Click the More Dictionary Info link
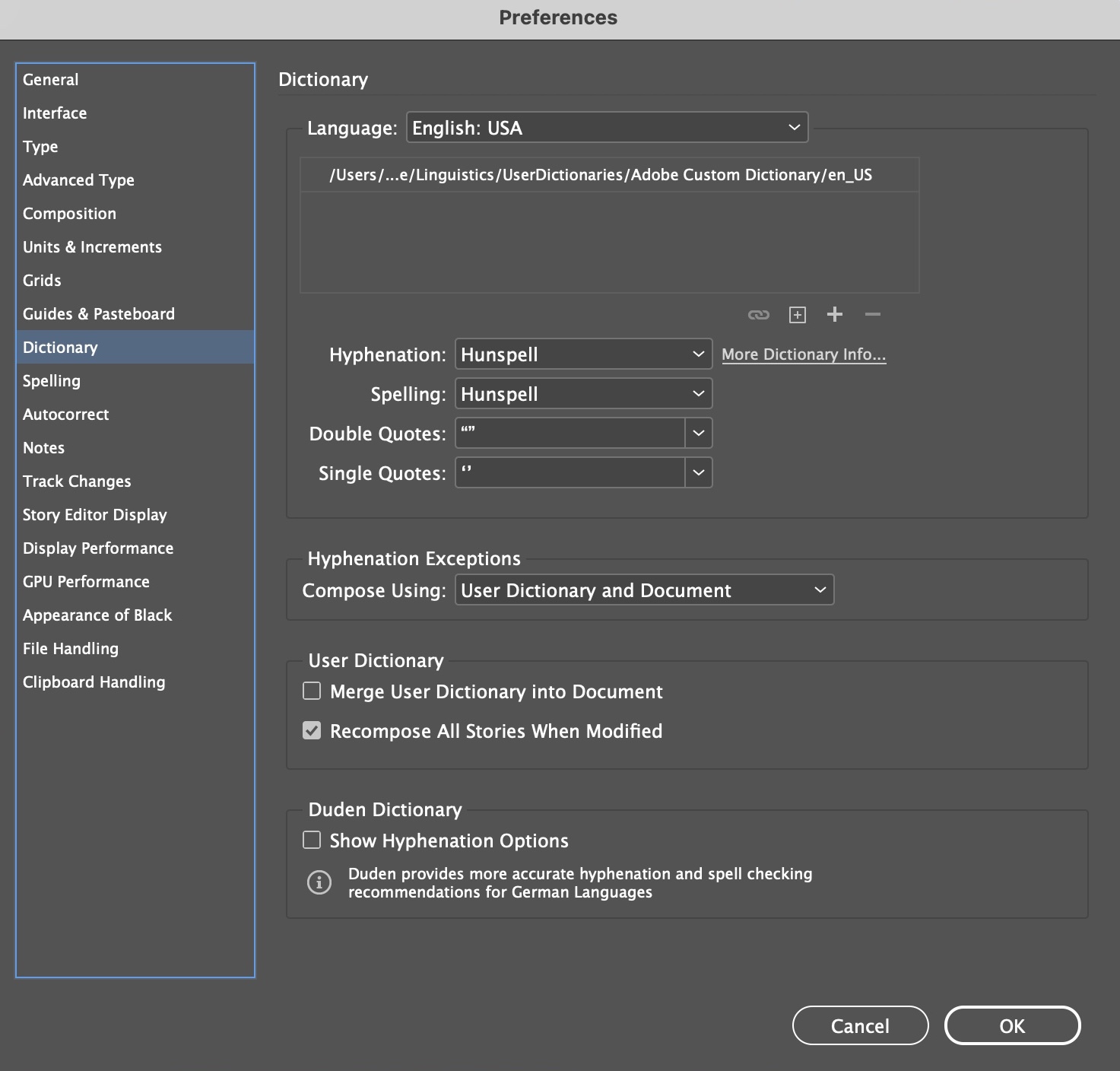 click(804, 354)
